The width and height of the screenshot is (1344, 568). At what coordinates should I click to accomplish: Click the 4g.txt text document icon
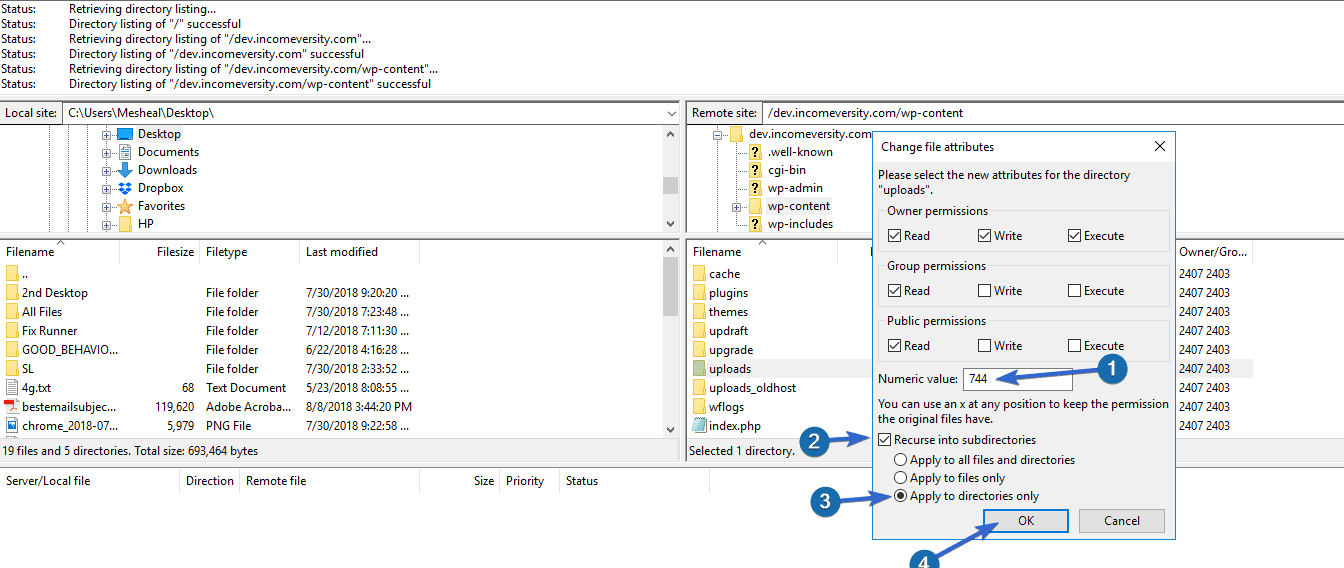(12, 388)
